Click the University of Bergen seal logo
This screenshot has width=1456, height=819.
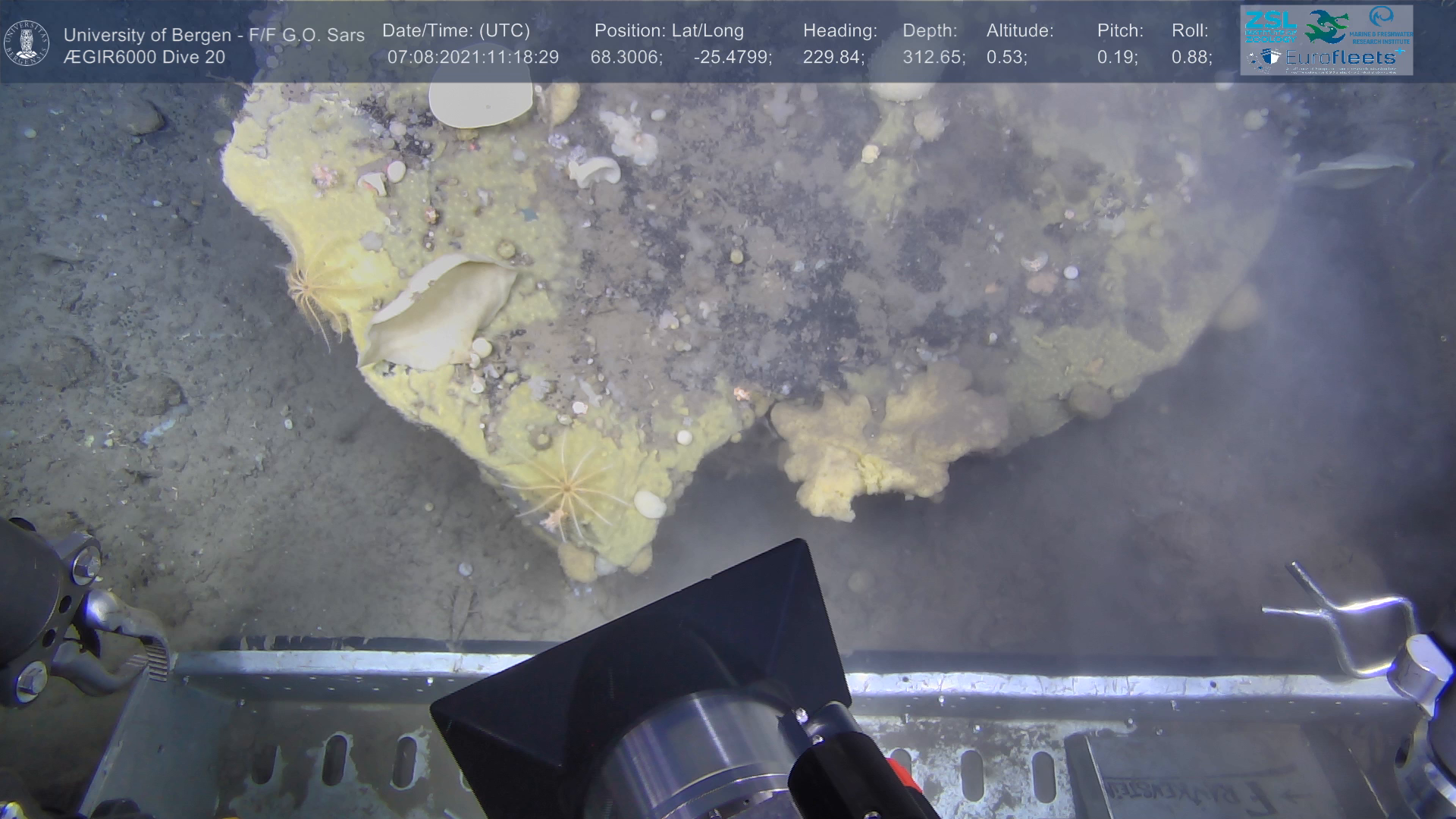[27, 43]
